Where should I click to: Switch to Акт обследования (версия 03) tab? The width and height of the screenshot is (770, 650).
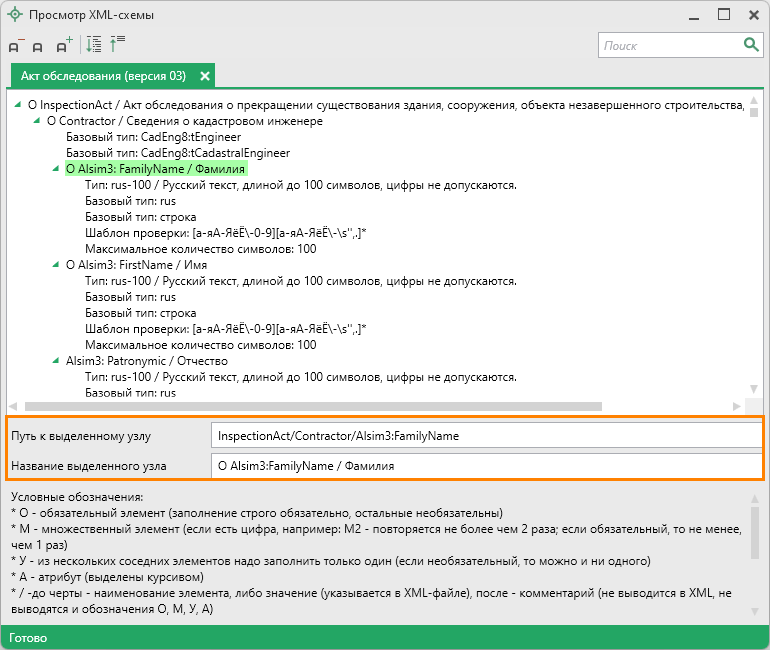(x=103, y=76)
